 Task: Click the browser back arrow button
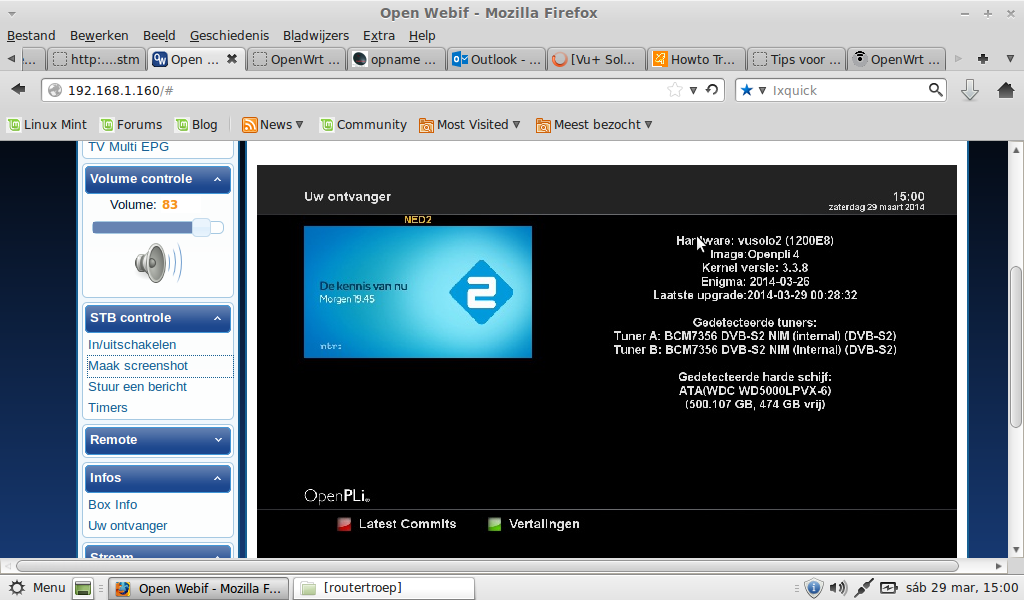coord(18,89)
